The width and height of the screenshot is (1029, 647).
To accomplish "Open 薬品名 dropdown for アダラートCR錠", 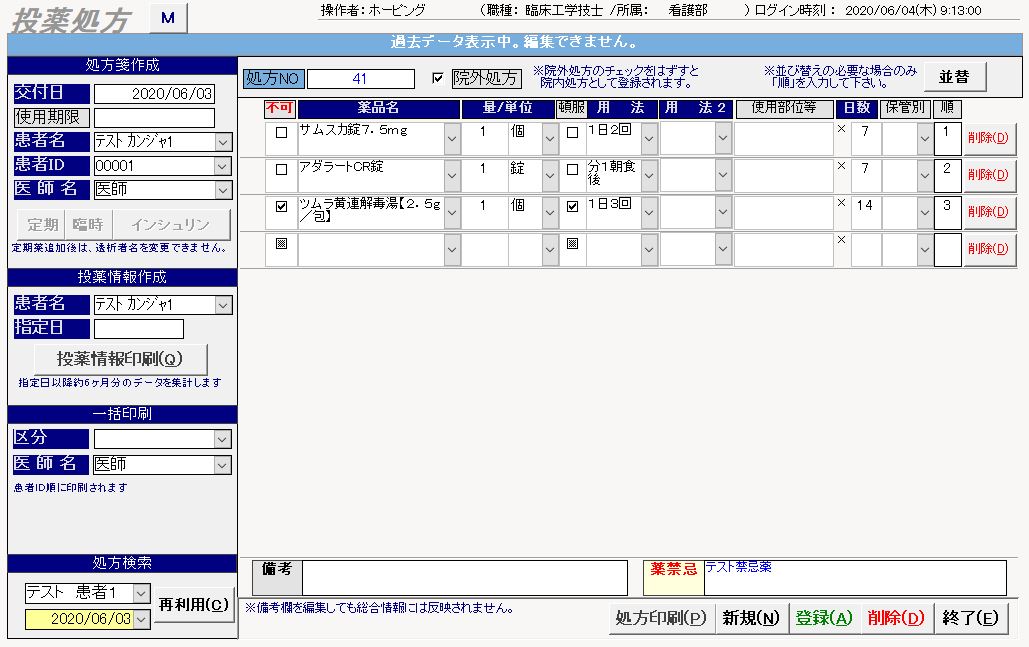I will tap(452, 175).
